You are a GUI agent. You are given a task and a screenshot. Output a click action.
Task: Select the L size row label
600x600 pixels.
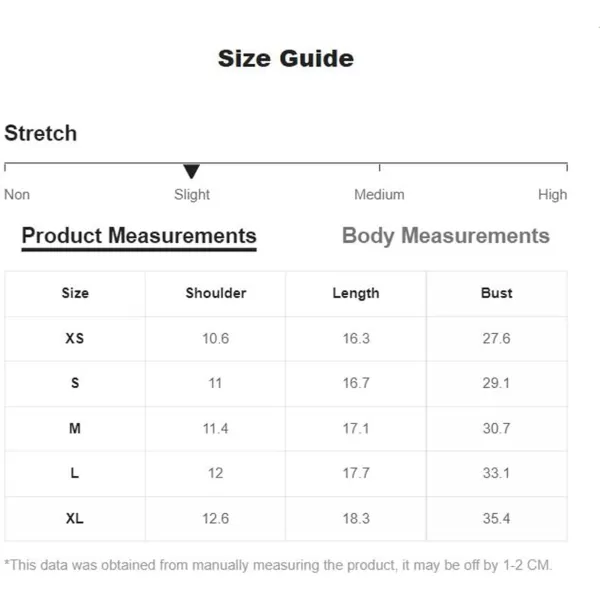coord(75,473)
